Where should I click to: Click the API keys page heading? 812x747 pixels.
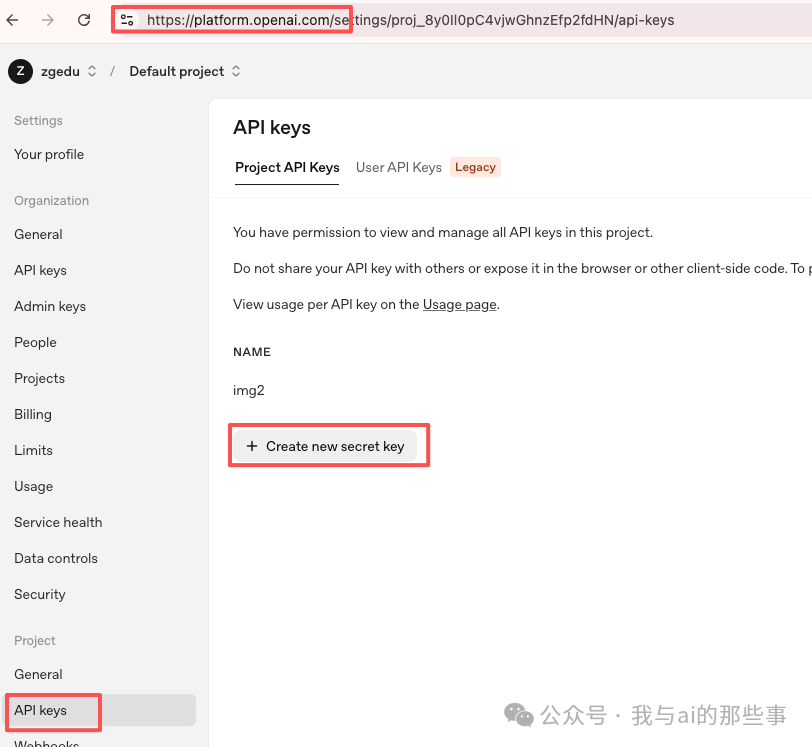click(x=272, y=127)
